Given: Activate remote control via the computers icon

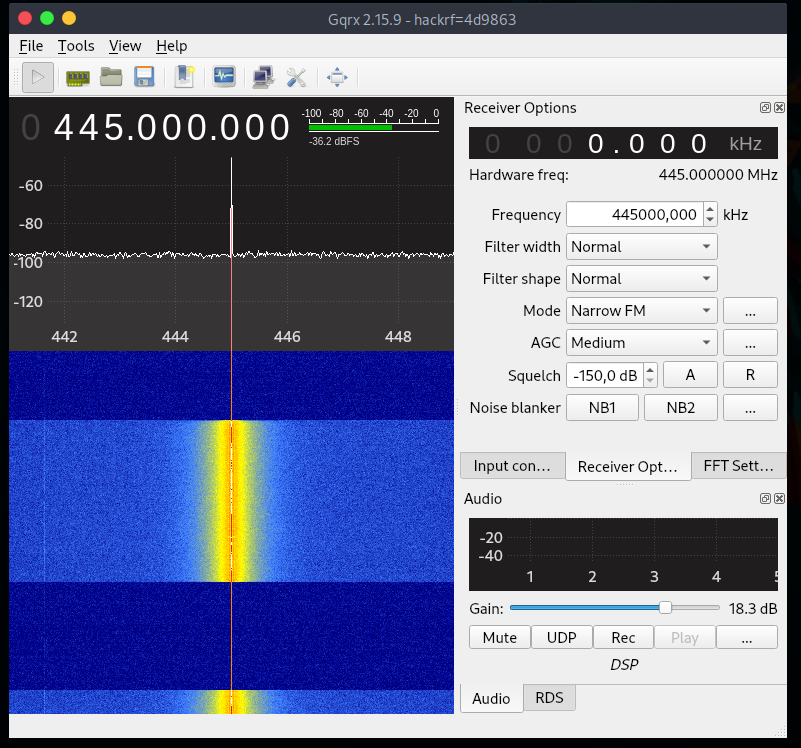Looking at the screenshot, I should pos(261,77).
